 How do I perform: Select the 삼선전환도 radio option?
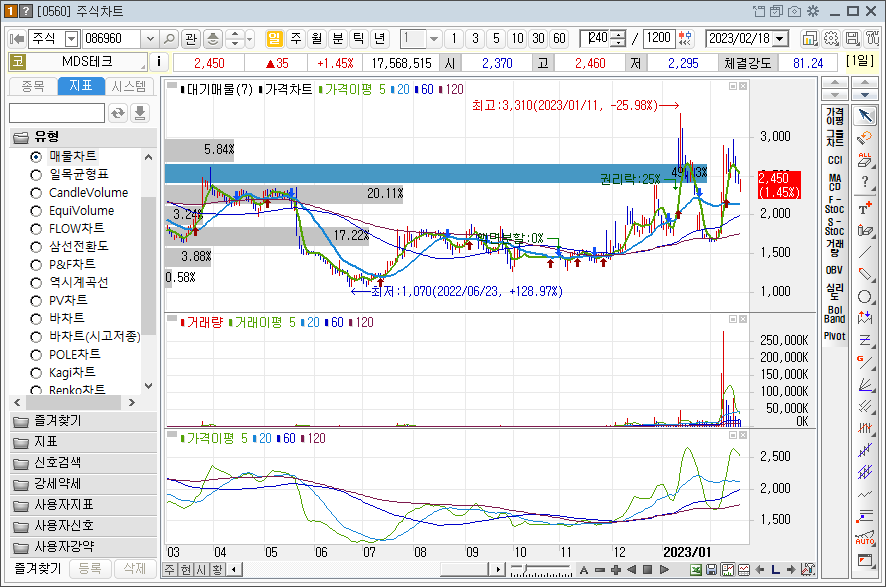click(36, 247)
